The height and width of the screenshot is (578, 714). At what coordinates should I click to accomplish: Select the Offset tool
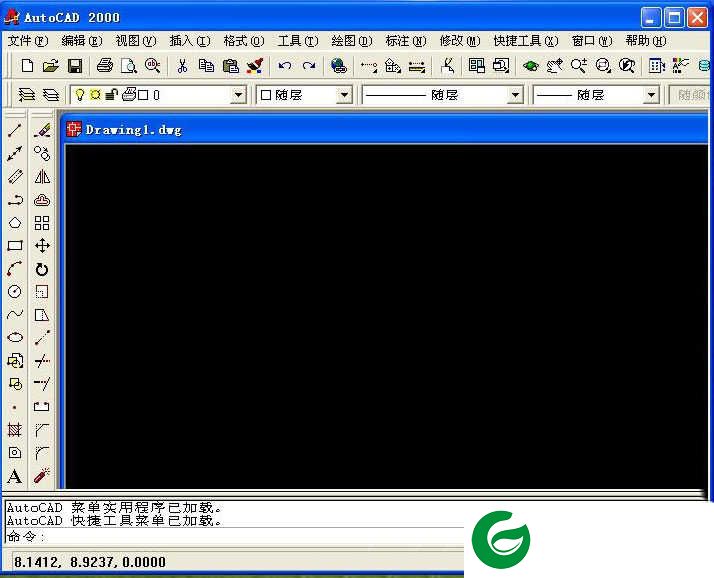[42, 199]
